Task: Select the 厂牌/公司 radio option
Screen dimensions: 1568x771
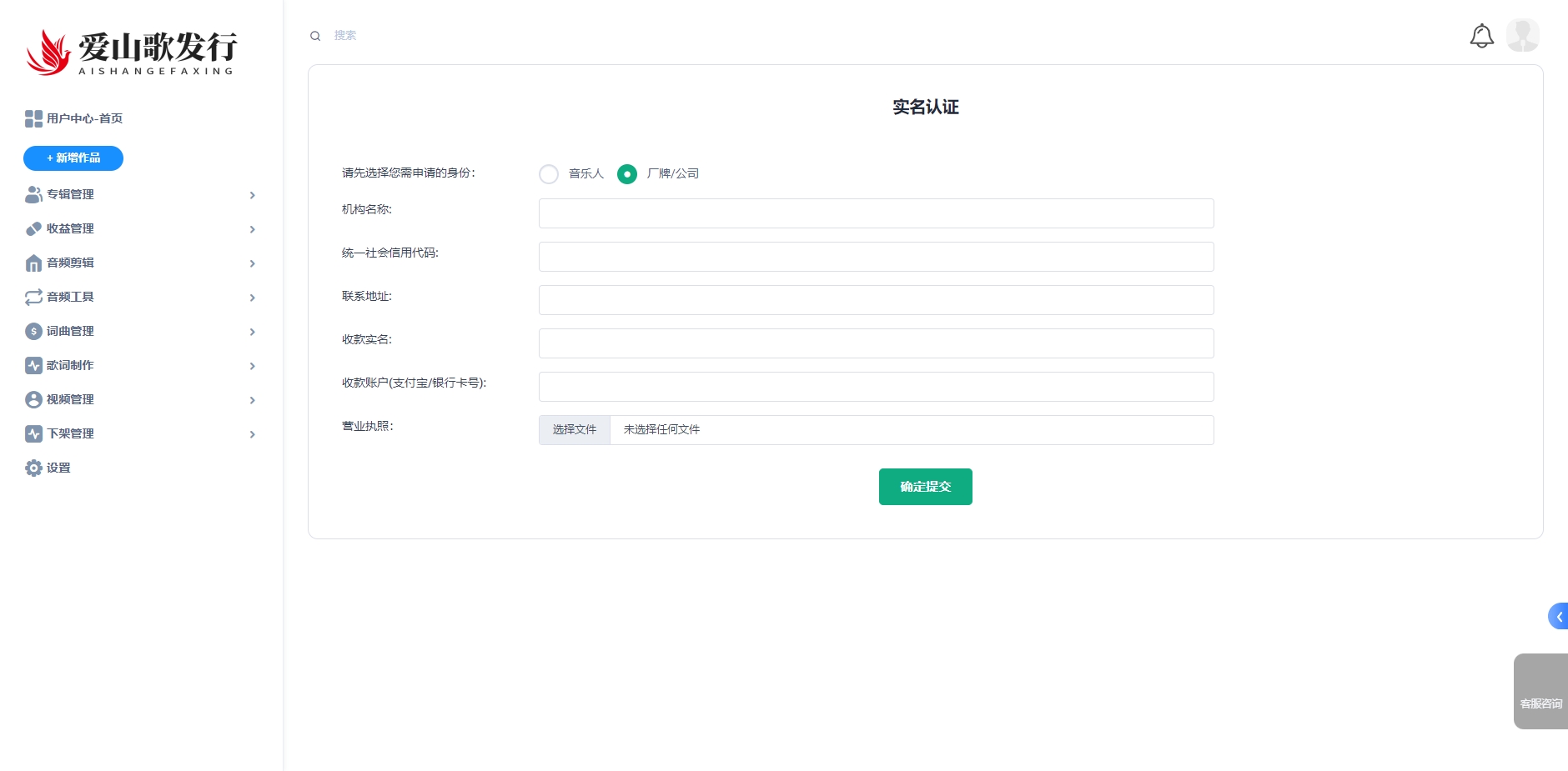Action: click(x=627, y=174)
